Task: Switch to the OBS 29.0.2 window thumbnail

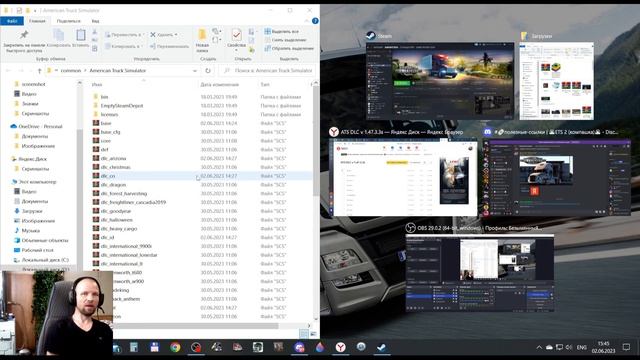Action: tap(480, 273)
